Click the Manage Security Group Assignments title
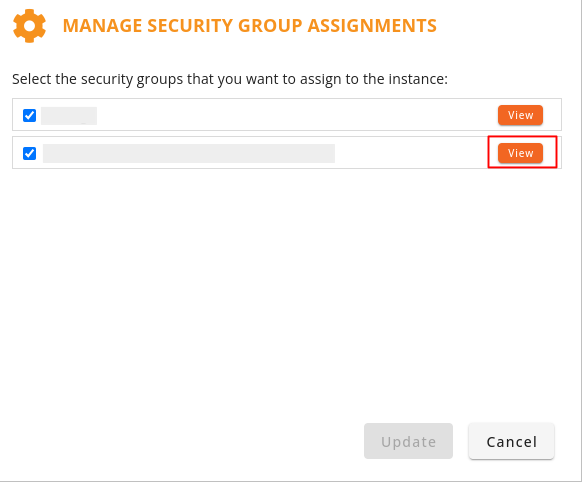Screen dimensions: 585x482 pos(250,26)
